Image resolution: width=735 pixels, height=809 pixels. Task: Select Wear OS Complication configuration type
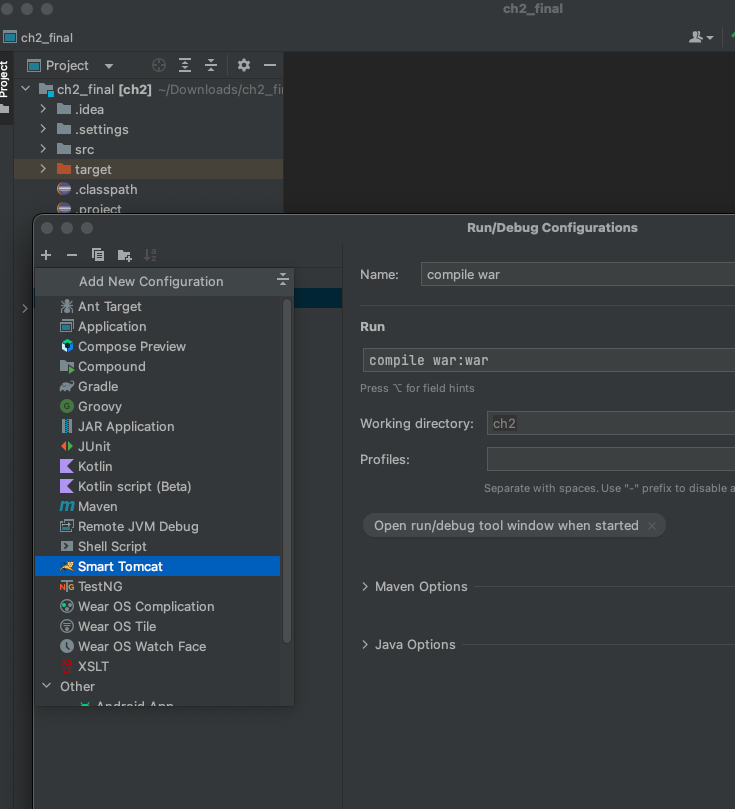(x=157, y=607)
